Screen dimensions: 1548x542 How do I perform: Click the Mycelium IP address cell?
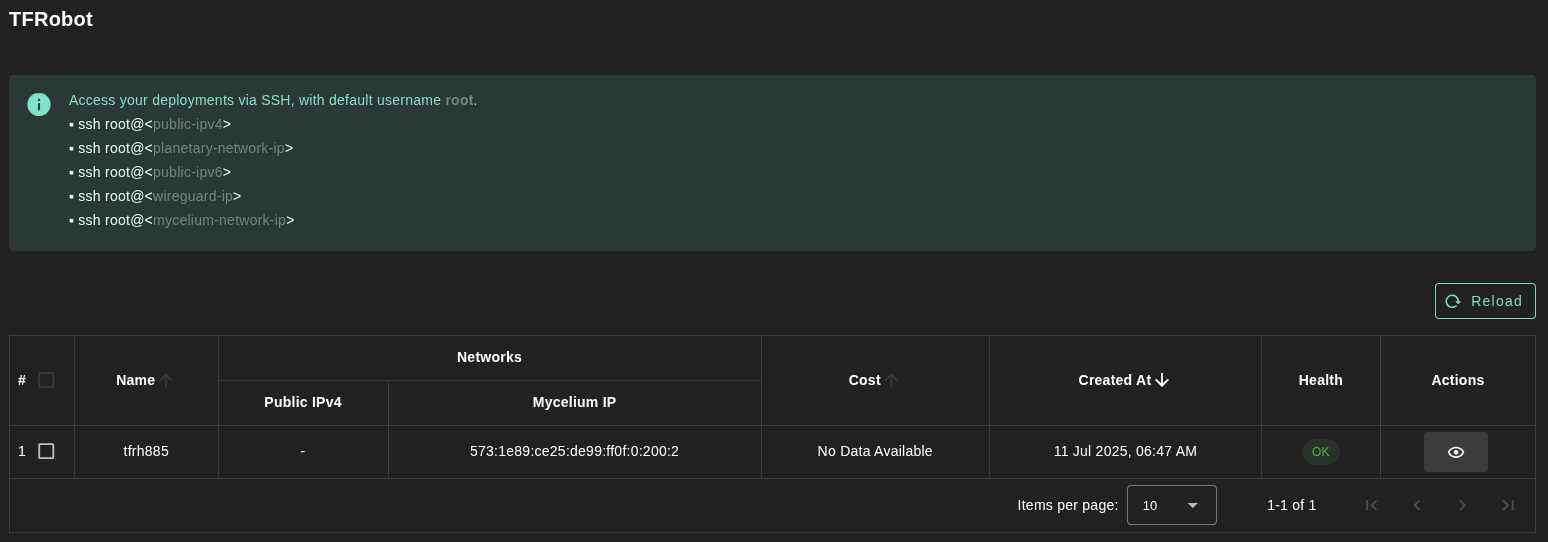[574, 451]
